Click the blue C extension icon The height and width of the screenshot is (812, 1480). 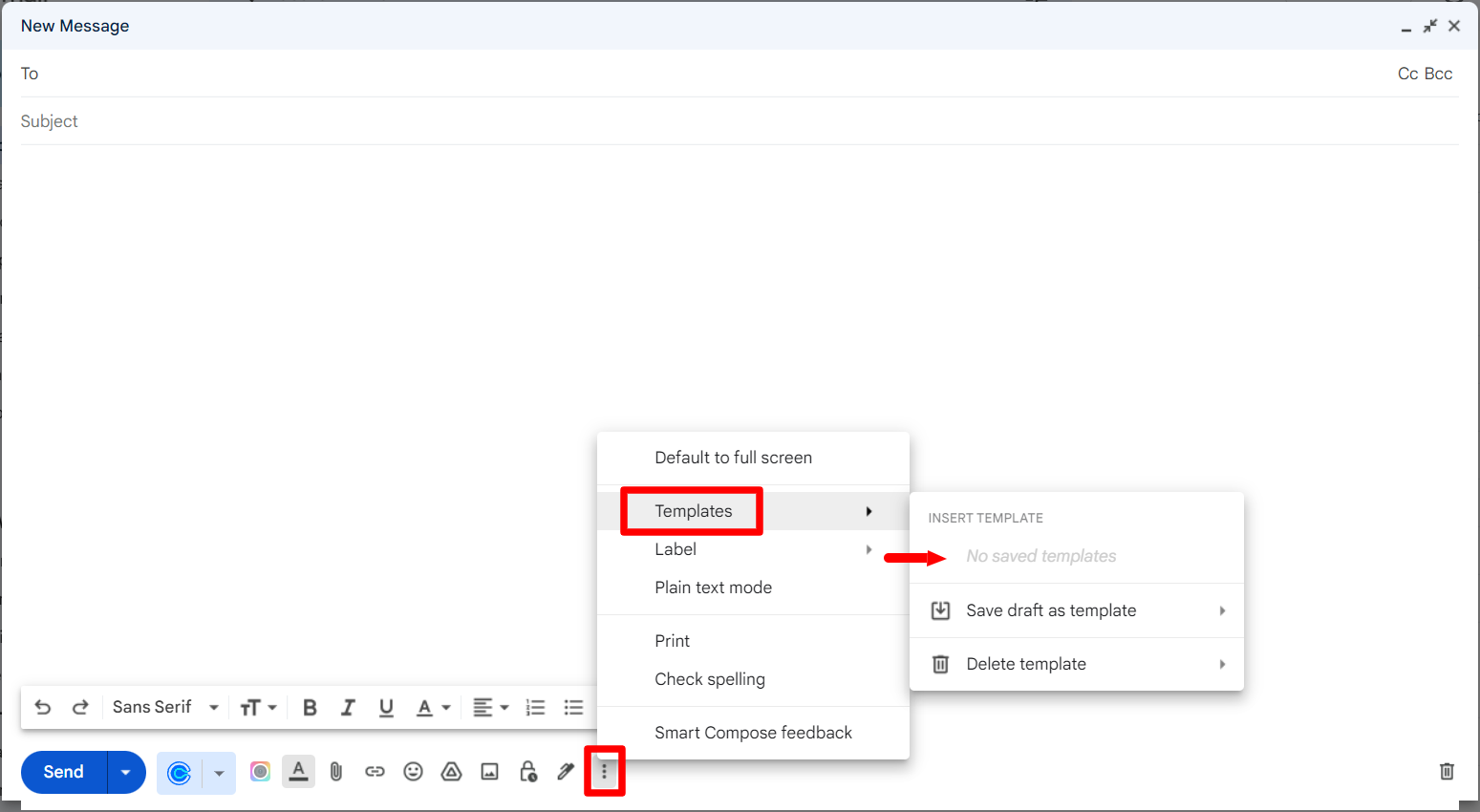pos(179,773)
